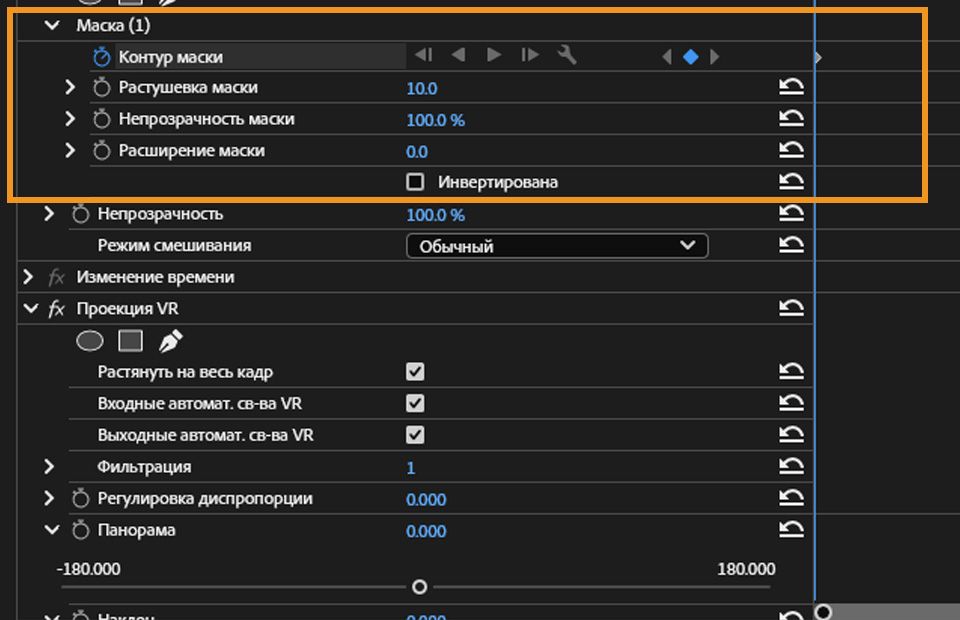Viewport: 960px width, 620px height.
Task: Edit Непрозрачность маски value 100.0 %
Action: 435,121
